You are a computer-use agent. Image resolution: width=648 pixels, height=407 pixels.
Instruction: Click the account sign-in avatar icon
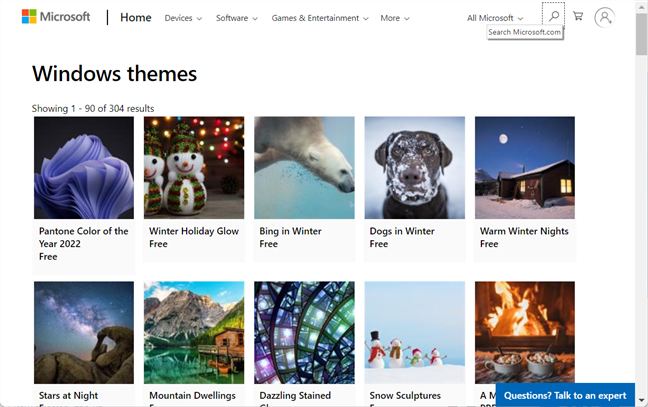pos(605,17)
